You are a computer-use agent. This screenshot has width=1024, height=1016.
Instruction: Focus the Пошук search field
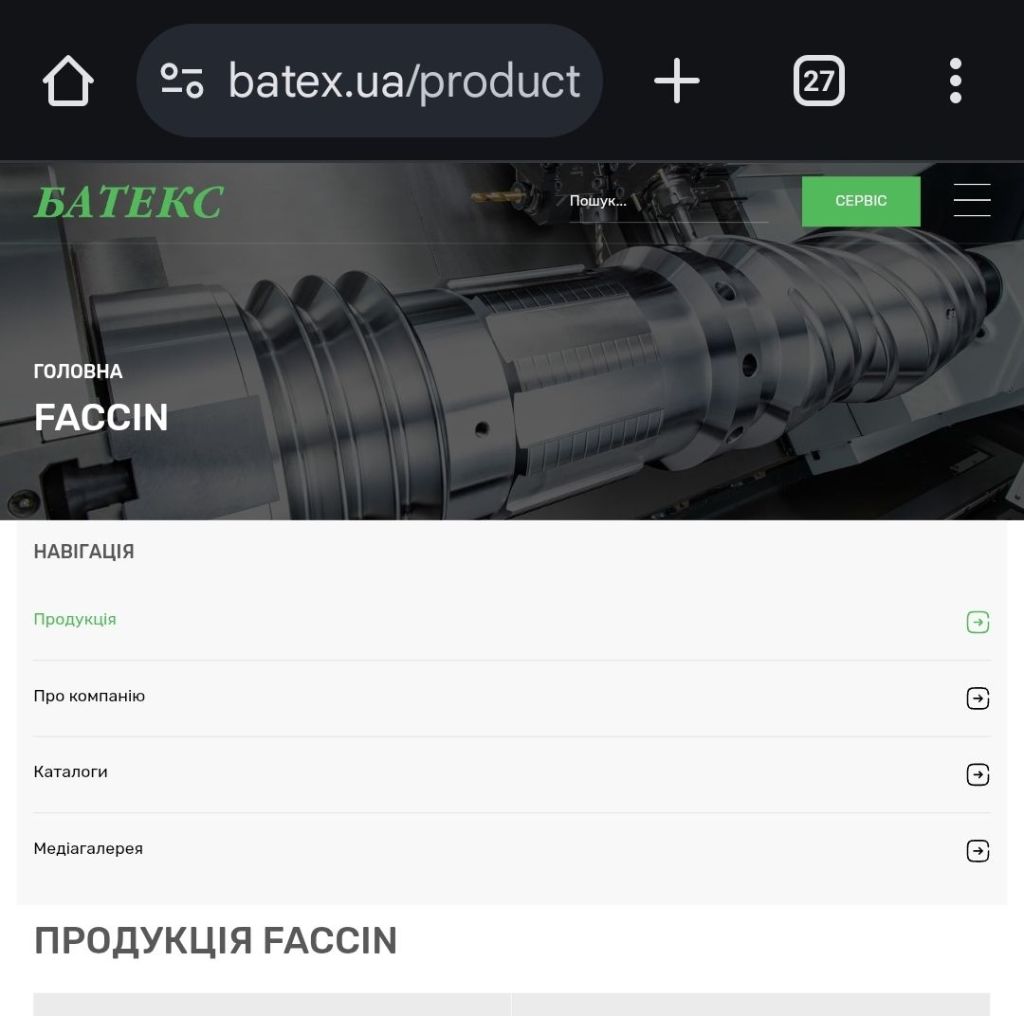coord(668,201)
